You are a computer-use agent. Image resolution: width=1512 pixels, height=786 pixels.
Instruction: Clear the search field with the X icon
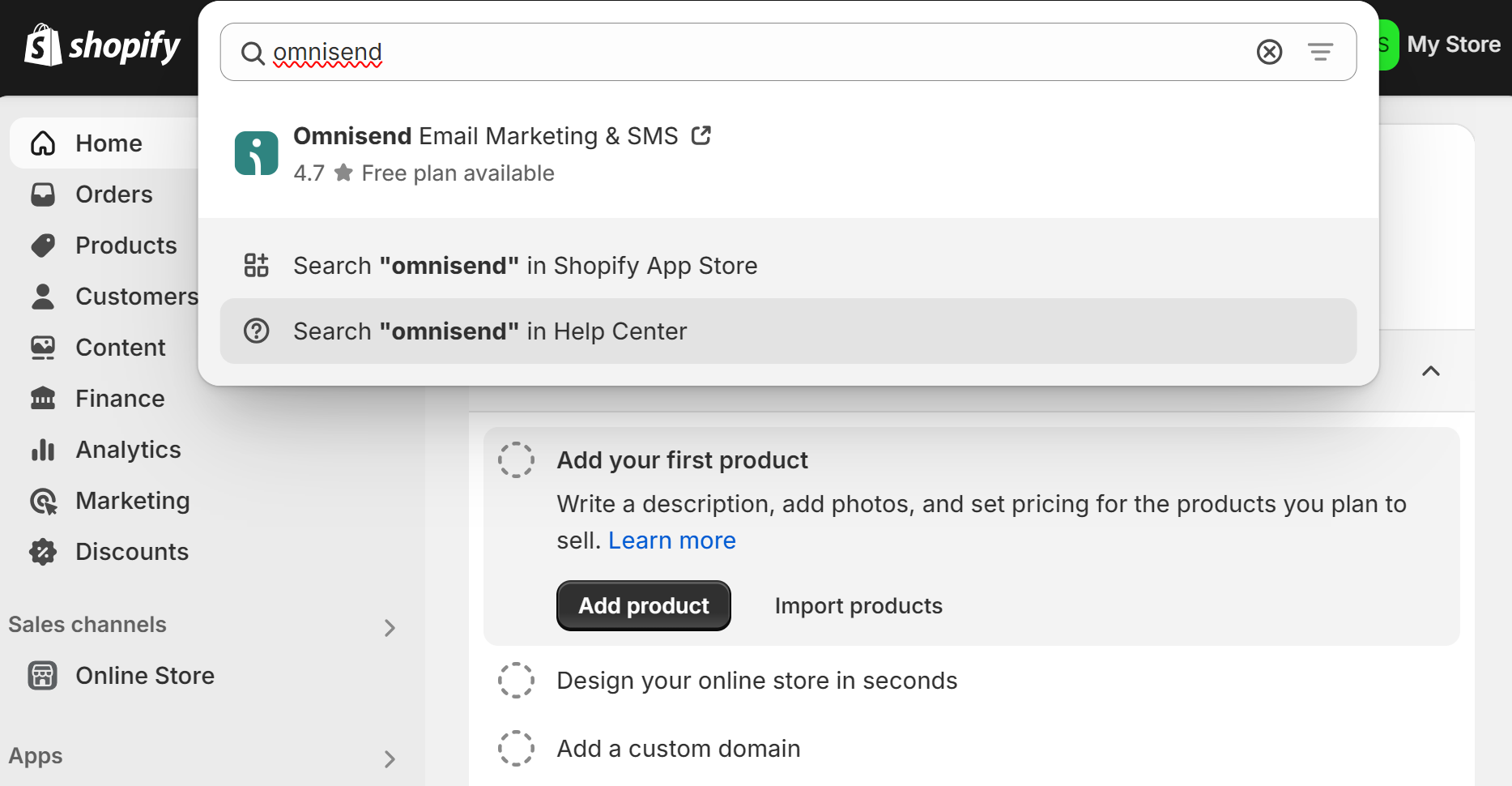[1269, 52]
